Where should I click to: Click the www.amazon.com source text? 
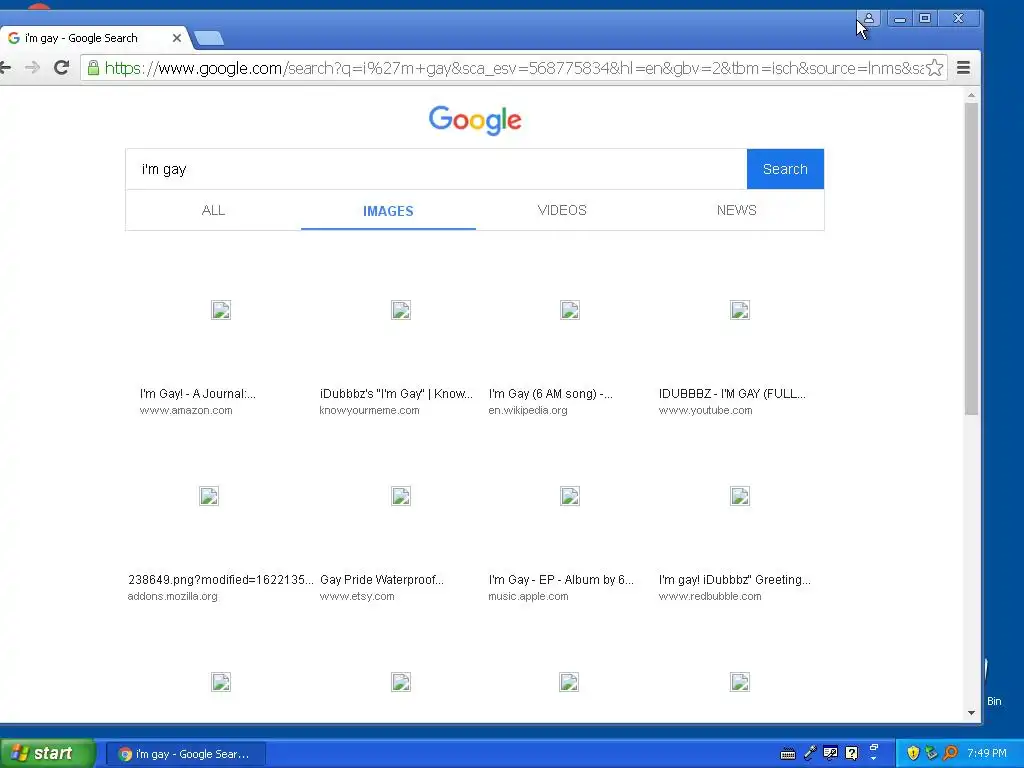186,410
